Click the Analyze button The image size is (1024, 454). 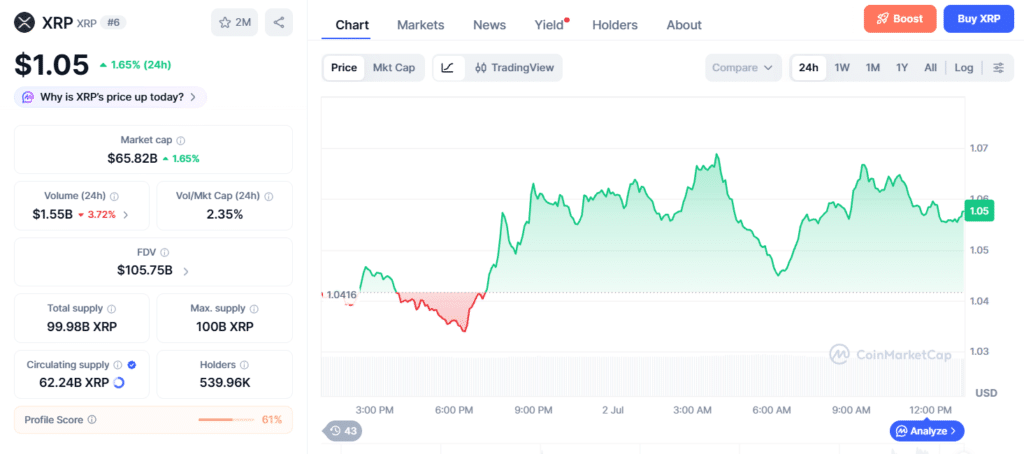(927, 430)
